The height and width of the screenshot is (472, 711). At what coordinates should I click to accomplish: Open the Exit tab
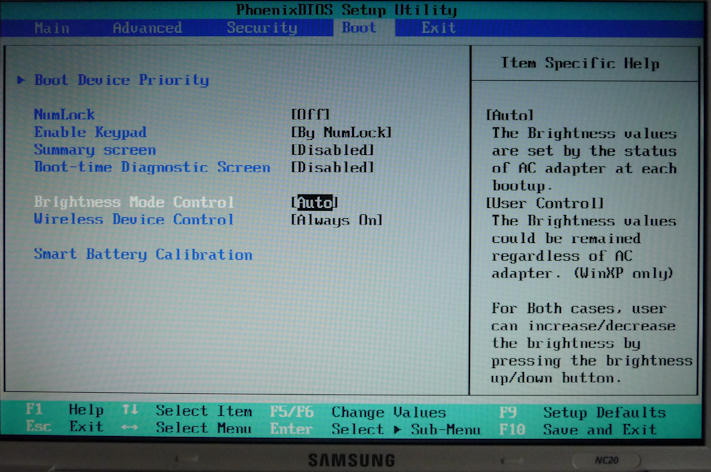tap(438, 28)
